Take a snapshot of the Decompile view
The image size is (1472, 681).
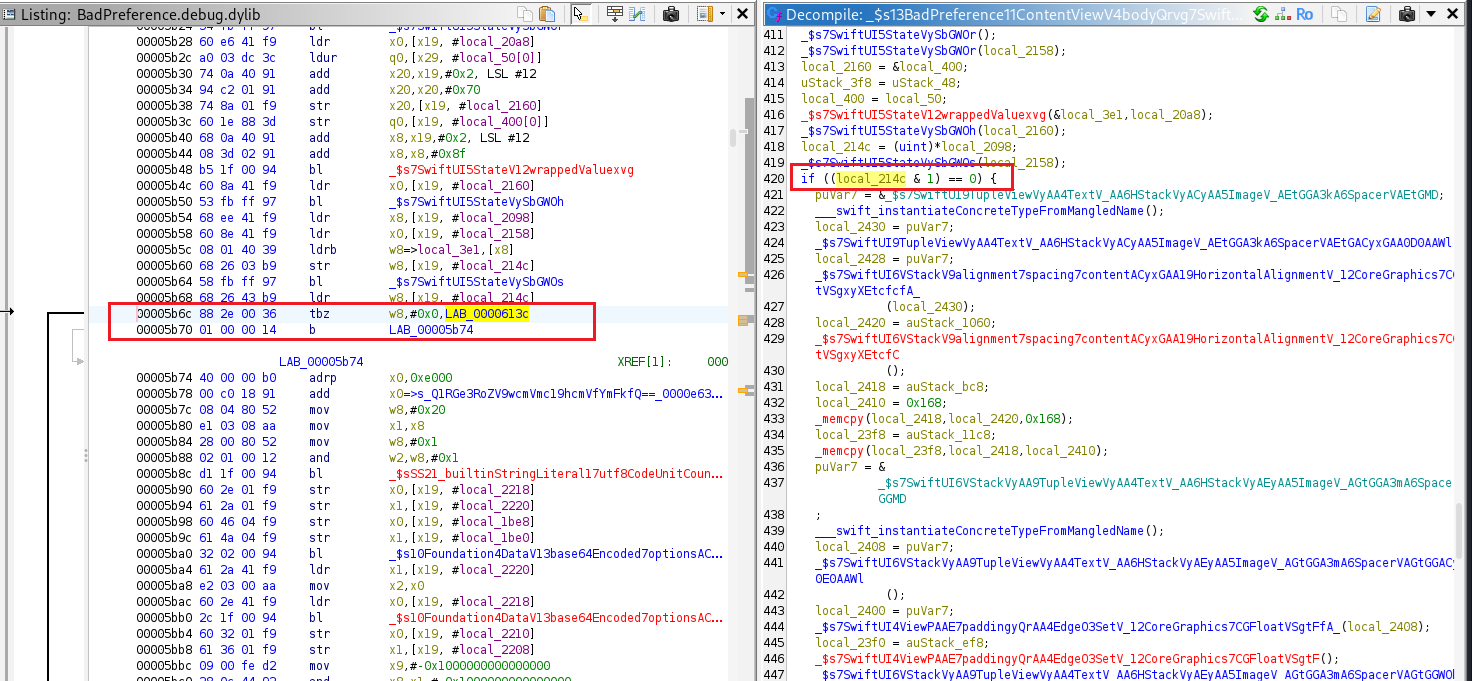point(1407,14)
